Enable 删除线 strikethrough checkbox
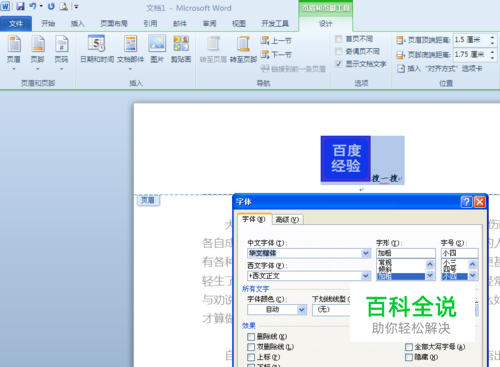The height and width of the screenshot is (367, 500). pyautogui.click(x=251, y=337)
